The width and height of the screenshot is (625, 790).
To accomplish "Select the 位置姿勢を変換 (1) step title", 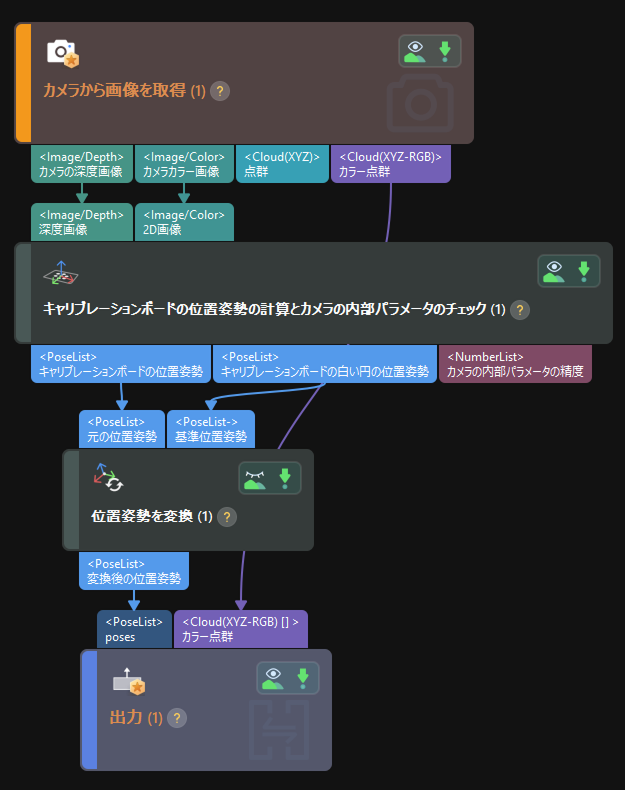I will [152, 516].
